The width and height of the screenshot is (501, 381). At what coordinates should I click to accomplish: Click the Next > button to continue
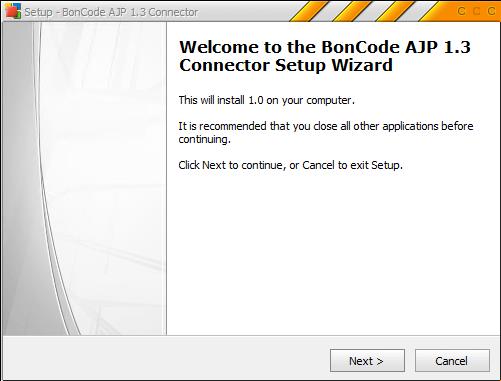pyautogui.click(x=367, y=361)
